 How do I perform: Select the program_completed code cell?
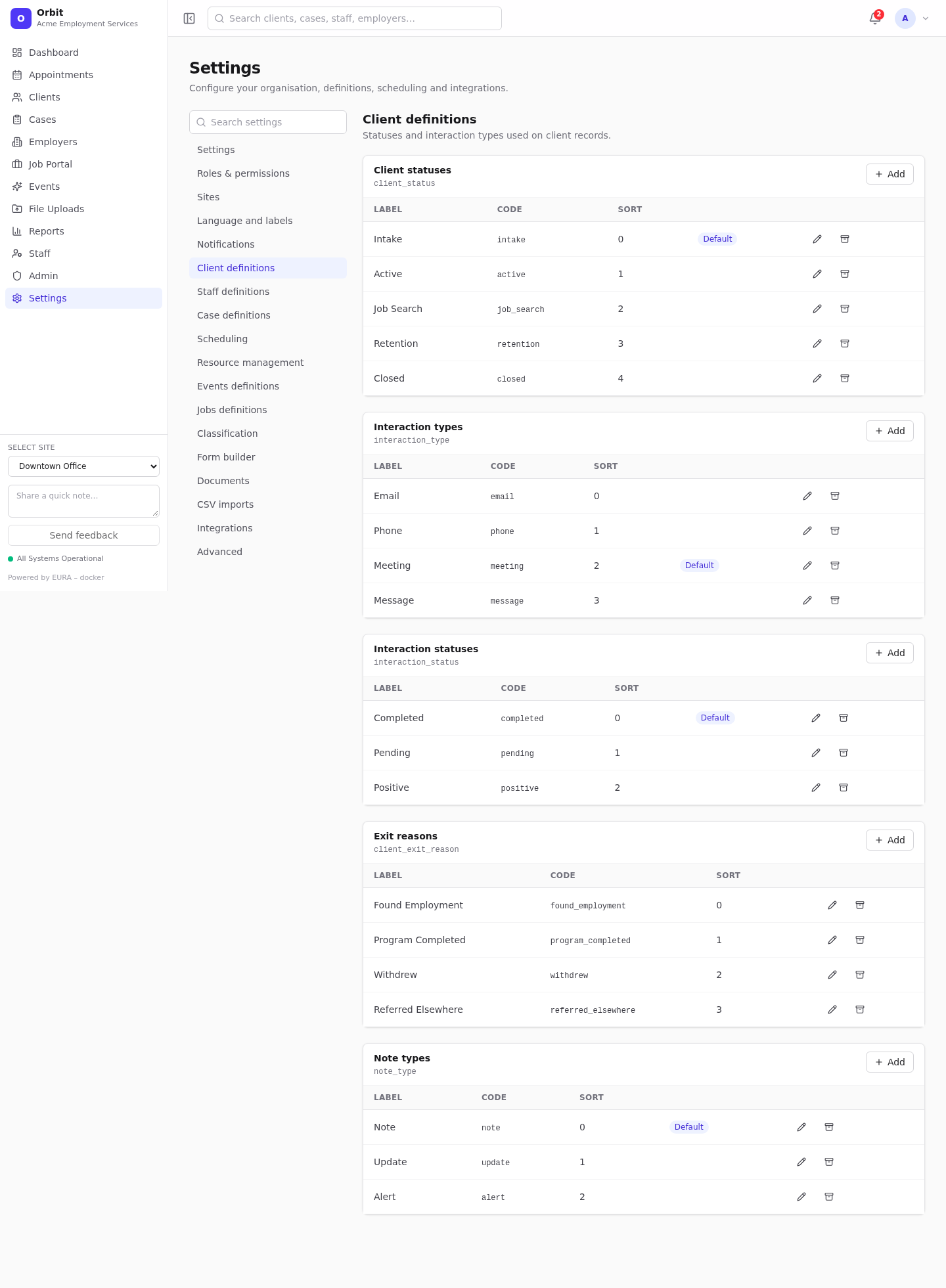[x=590, y=941]
